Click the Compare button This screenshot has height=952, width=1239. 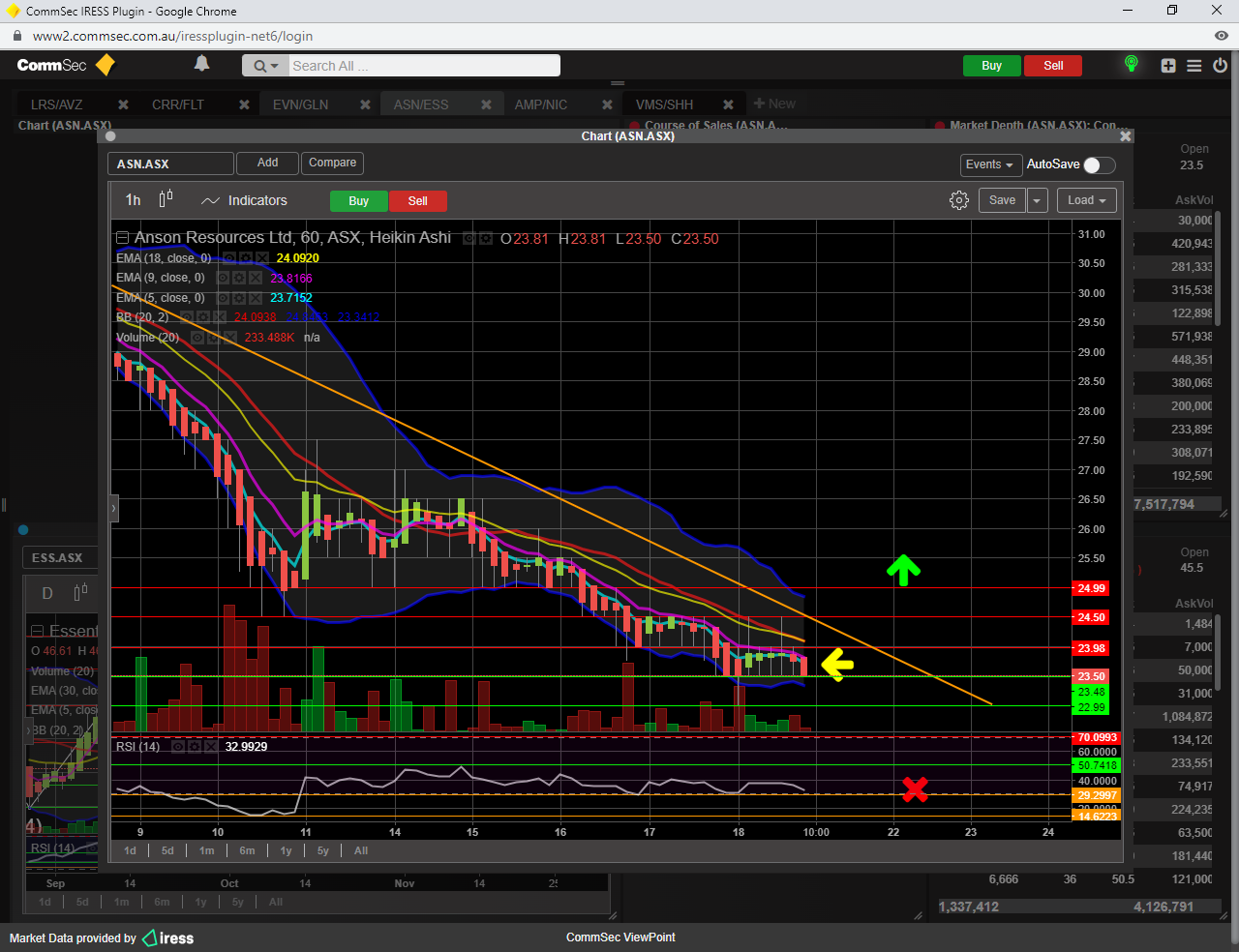click(332, 164)
